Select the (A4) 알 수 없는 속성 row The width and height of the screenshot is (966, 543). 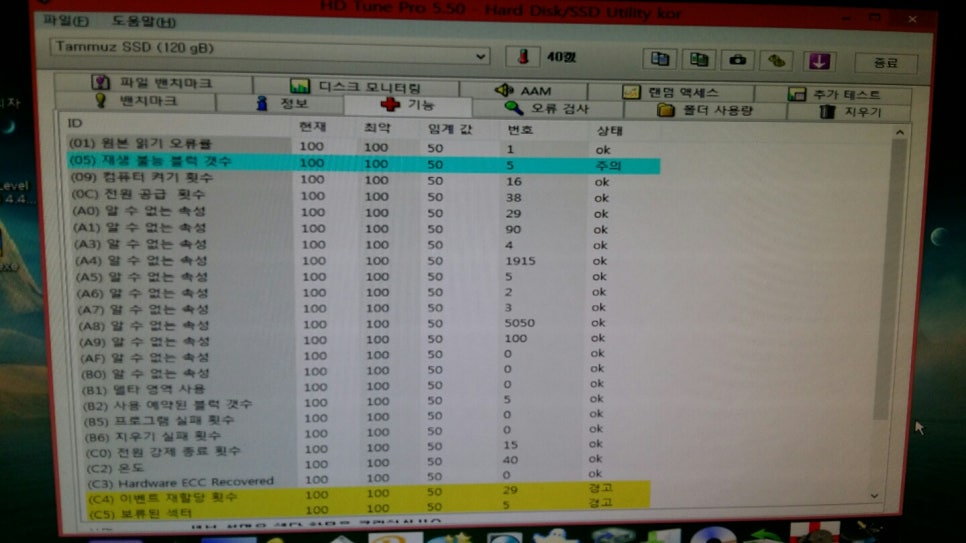[x=363, y=261]
